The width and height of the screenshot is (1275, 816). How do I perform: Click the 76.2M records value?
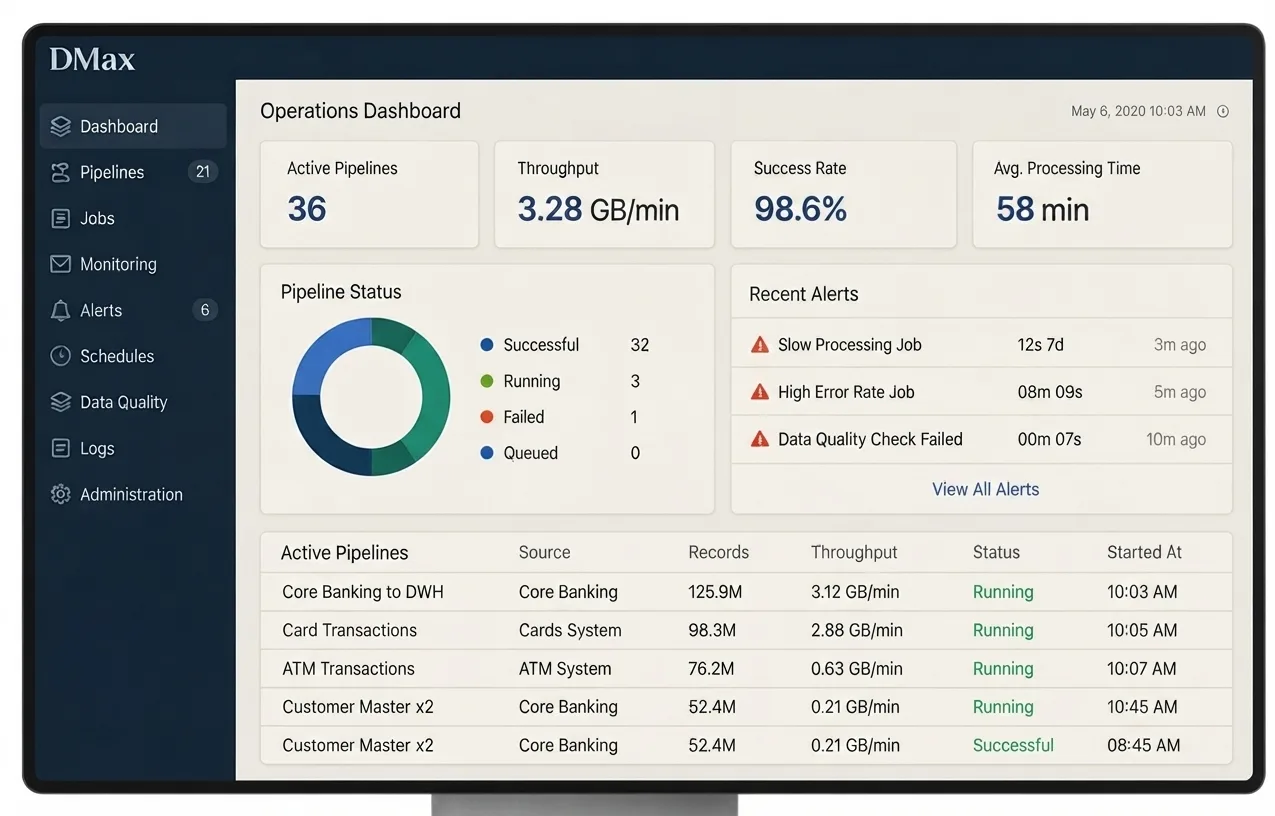711,668
